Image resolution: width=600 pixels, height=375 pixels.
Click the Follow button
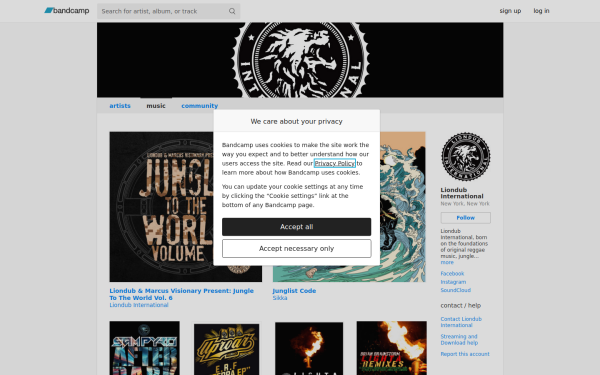click(465, 218)
